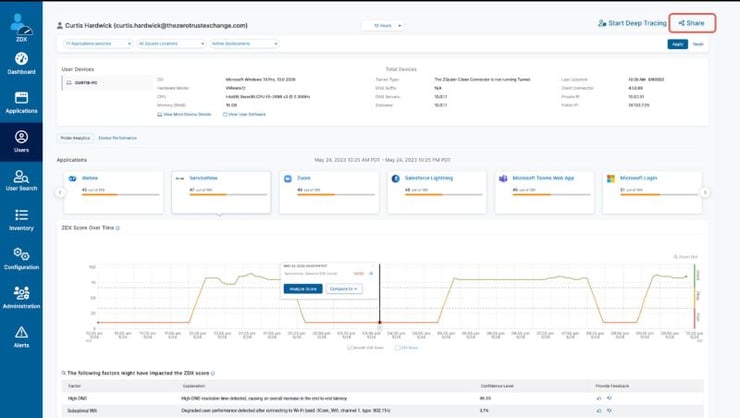Switch to the Device Performance tab
Viewport: 740px width, 418px height.
(118, 138)
